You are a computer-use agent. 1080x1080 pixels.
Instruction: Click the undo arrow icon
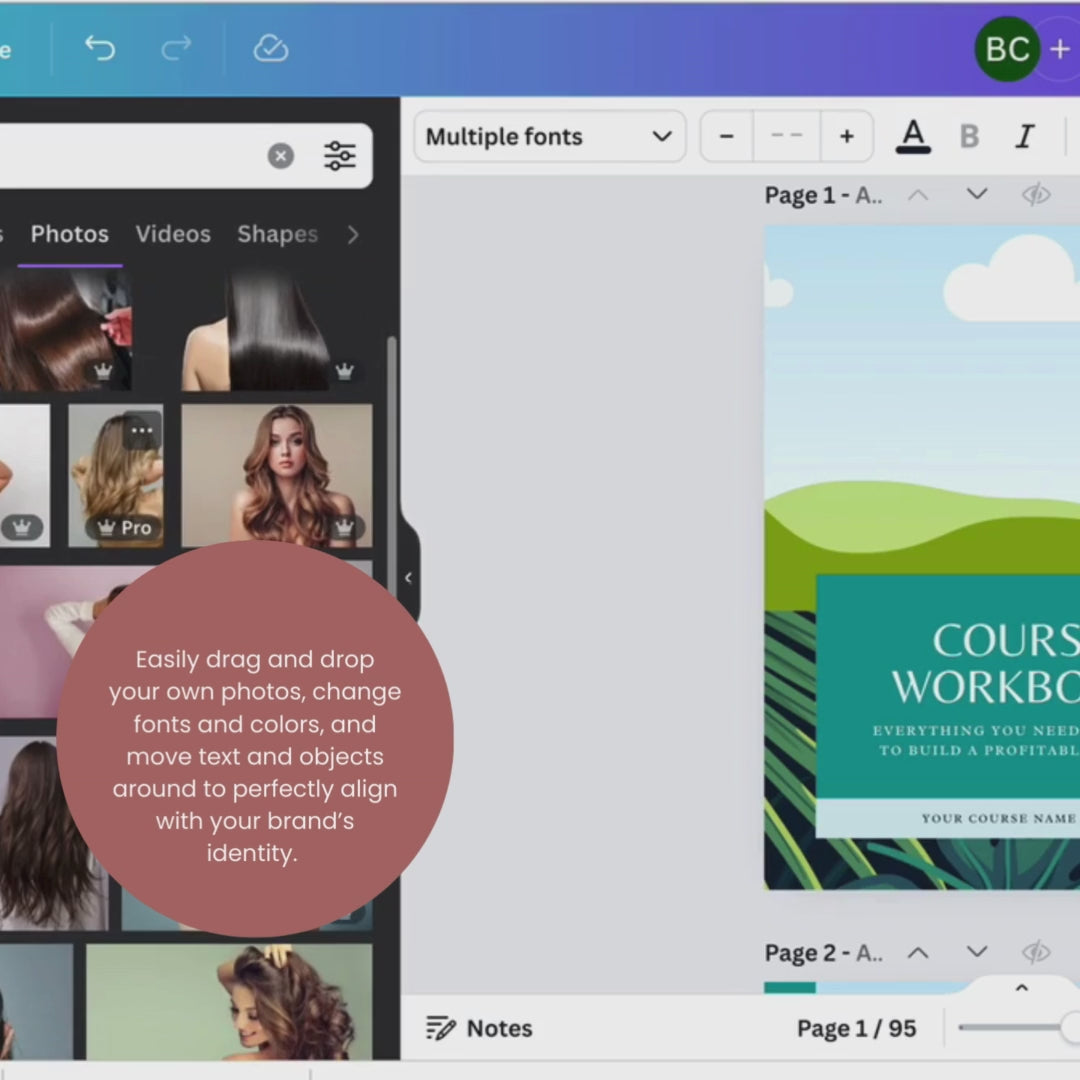[99, 48]
